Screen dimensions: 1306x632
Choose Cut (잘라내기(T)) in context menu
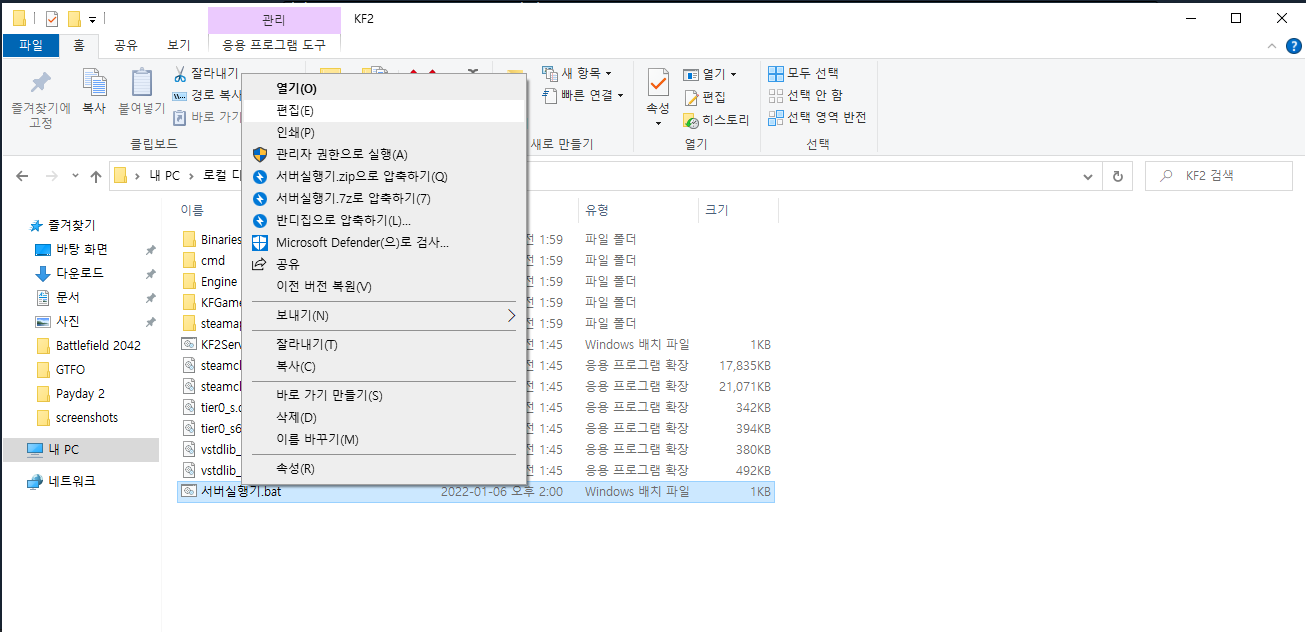click(383, 344)
